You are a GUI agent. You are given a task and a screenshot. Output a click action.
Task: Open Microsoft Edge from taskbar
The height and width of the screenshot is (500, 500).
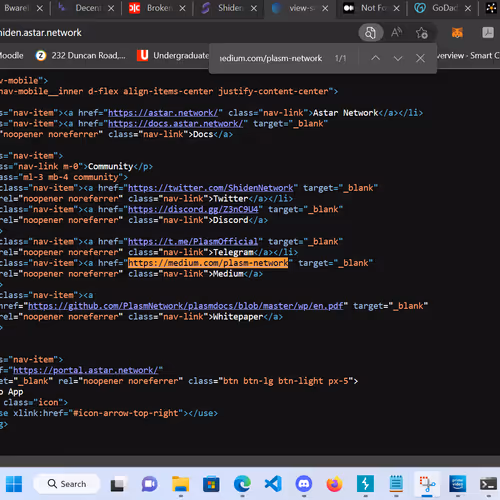click(242, 484)
